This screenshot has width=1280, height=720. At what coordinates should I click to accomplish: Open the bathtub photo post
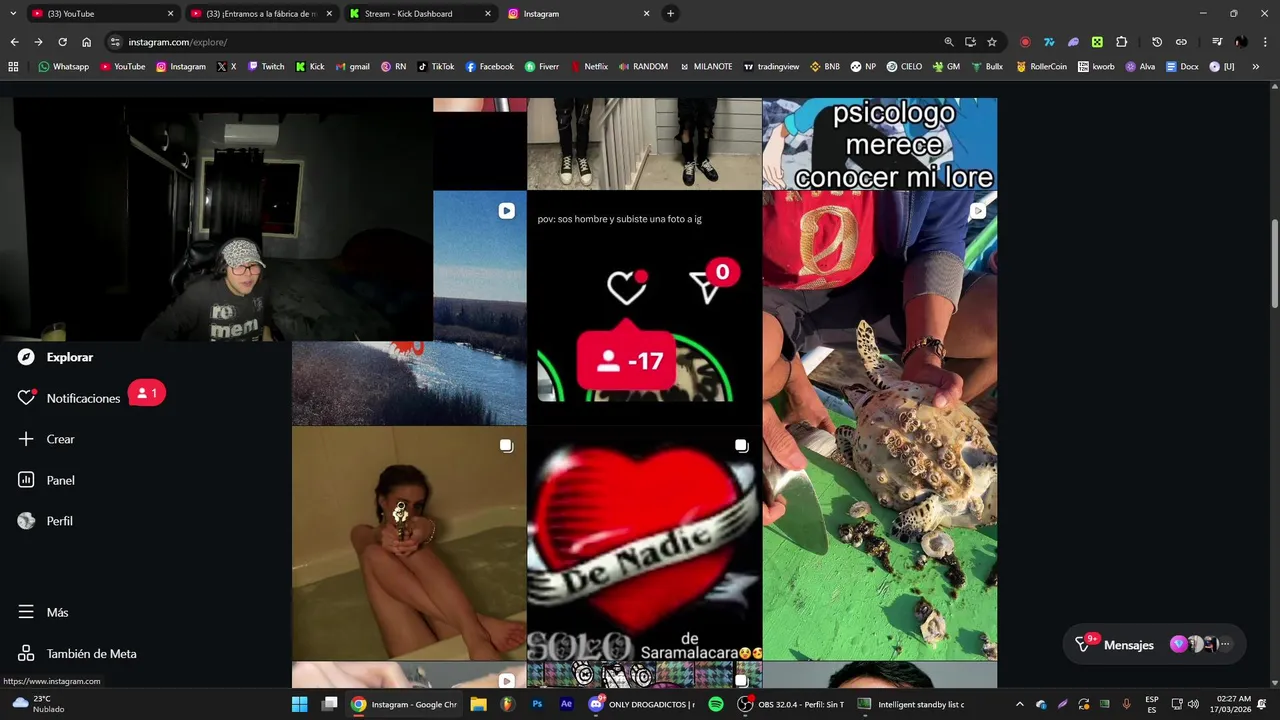(409, 544)
